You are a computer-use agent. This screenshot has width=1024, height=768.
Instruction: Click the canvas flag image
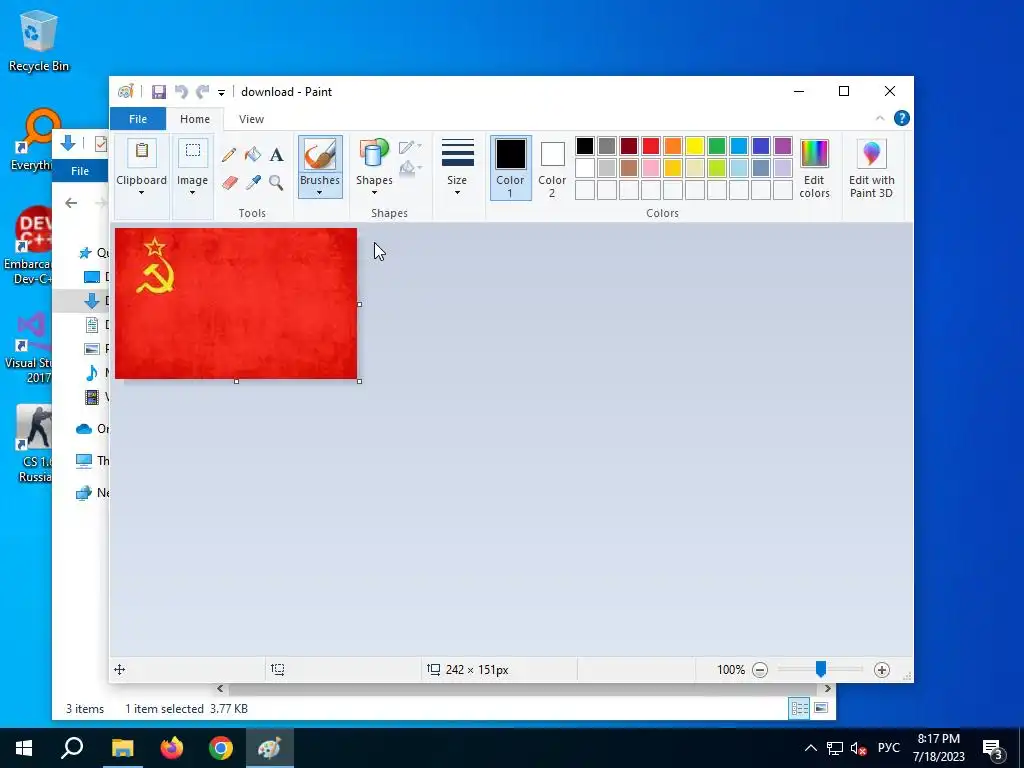point(236,303)
